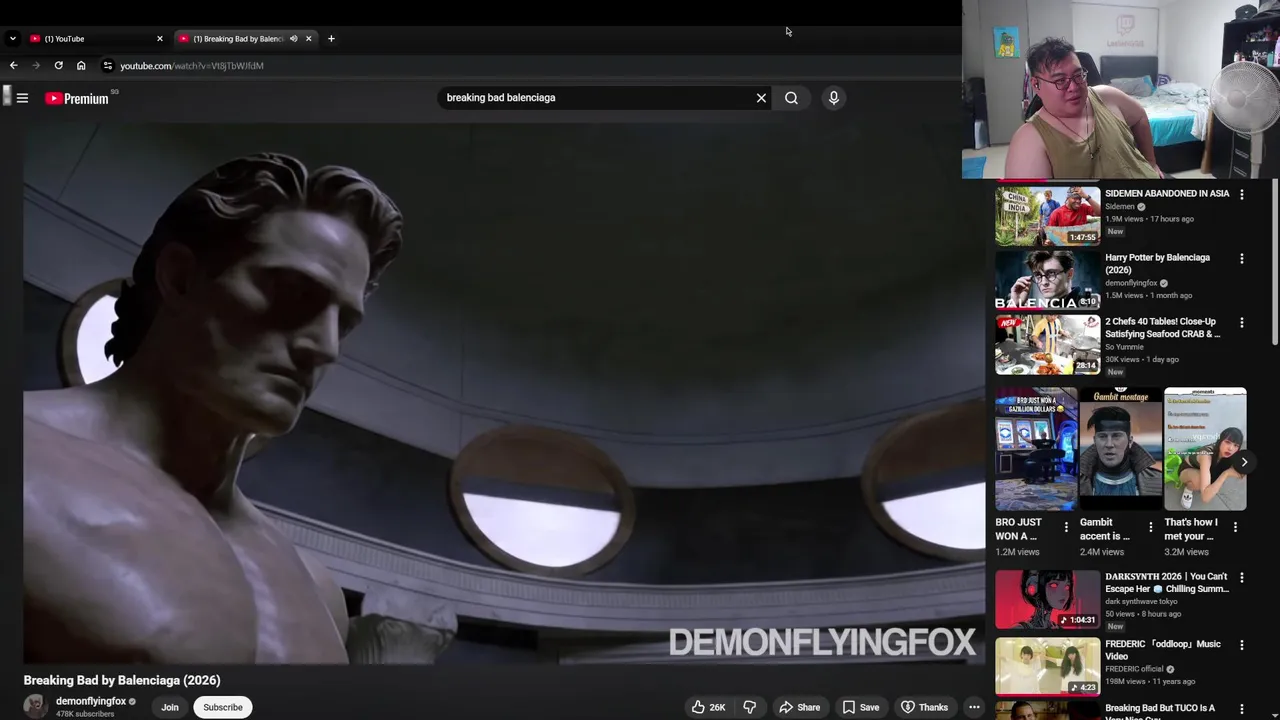Viewport: 1280px width, 720px height.
Task: Click the browser back arrow
Action: (13, 65)
